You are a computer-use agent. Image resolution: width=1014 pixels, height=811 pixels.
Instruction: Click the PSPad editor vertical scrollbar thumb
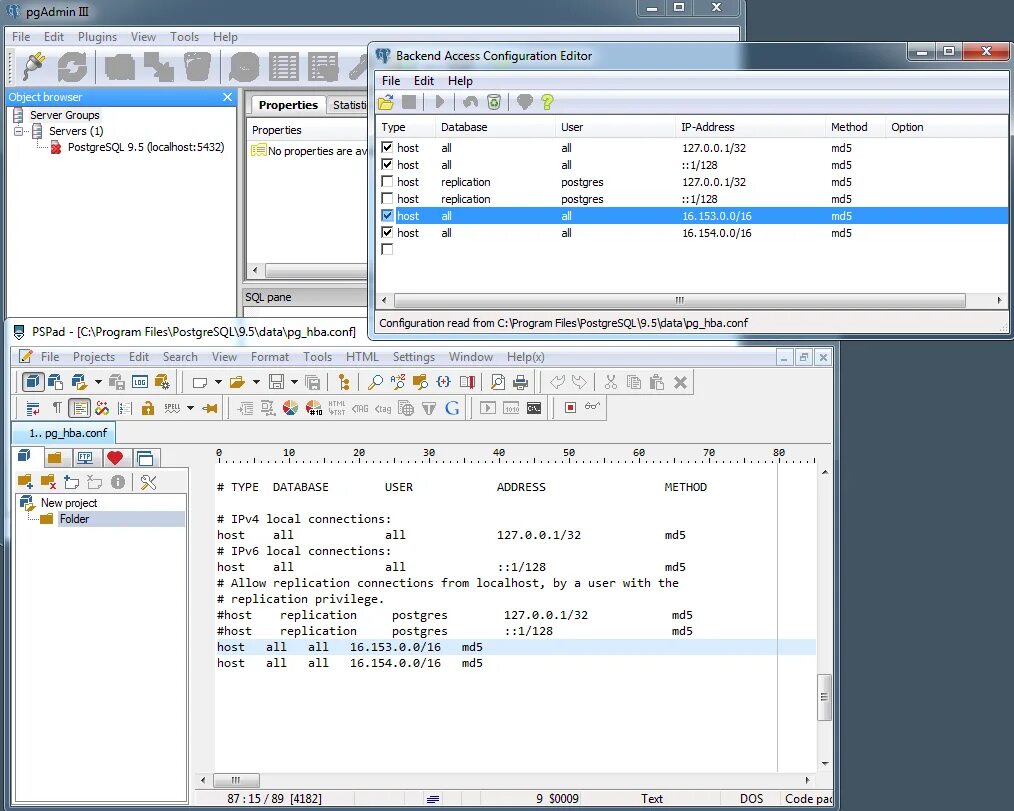click(825, 697)
